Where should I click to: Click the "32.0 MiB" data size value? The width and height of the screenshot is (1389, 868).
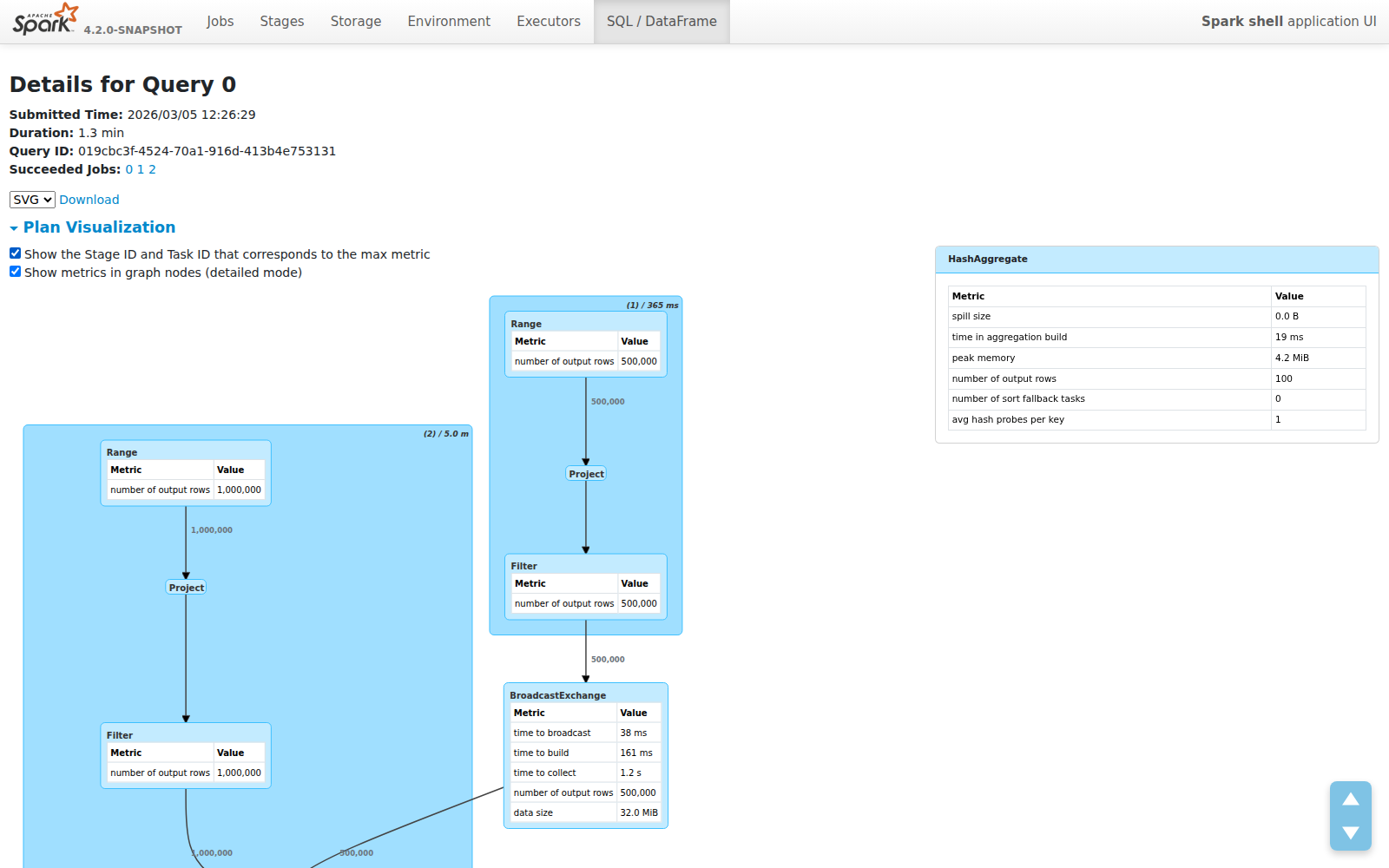tap(639, 812)
